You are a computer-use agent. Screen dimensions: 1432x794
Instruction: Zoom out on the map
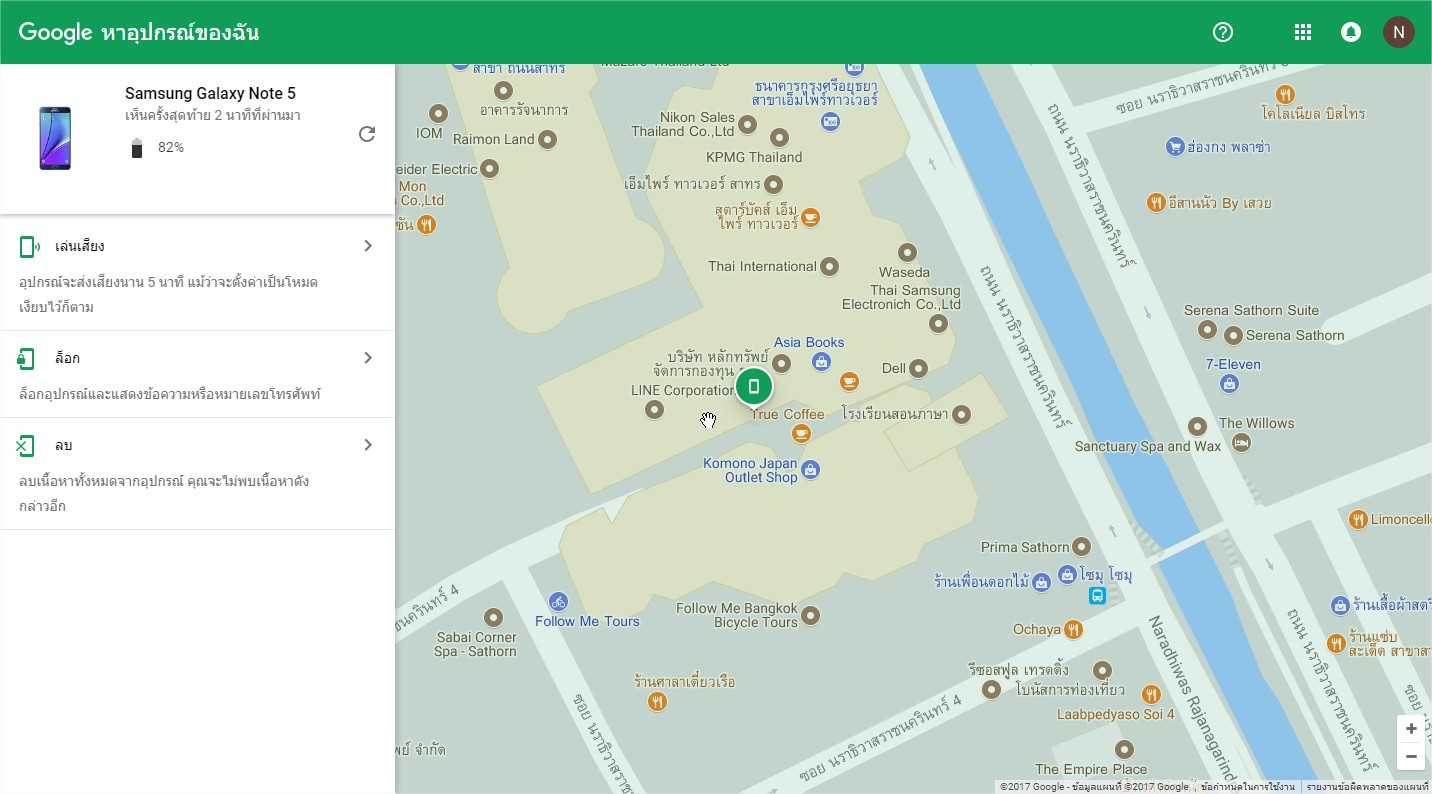(1411, 757)
